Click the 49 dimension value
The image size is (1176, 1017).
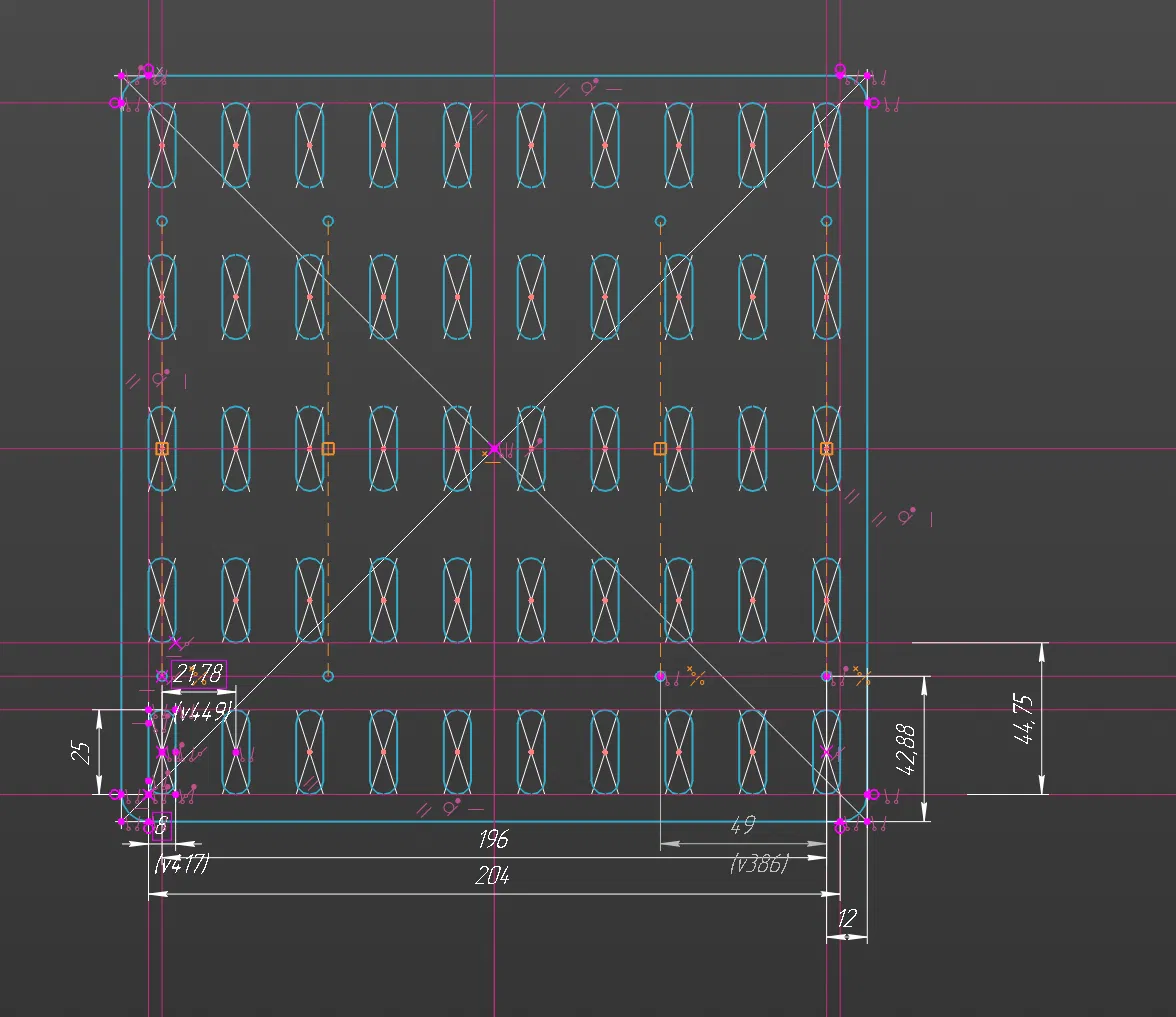point(742,826)
